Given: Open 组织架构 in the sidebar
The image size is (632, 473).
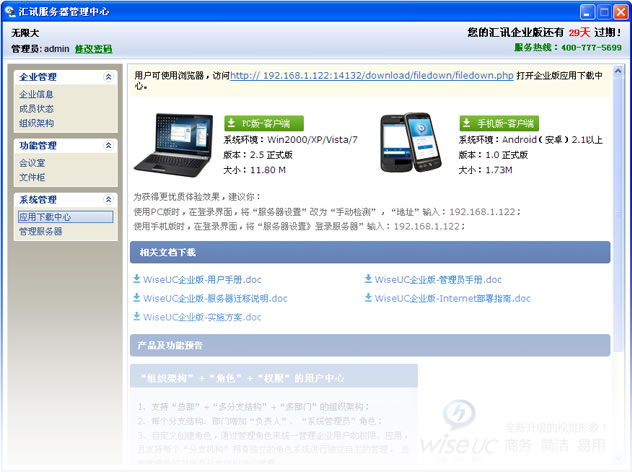Looking at the screenshot, I should tap(36, 123).
